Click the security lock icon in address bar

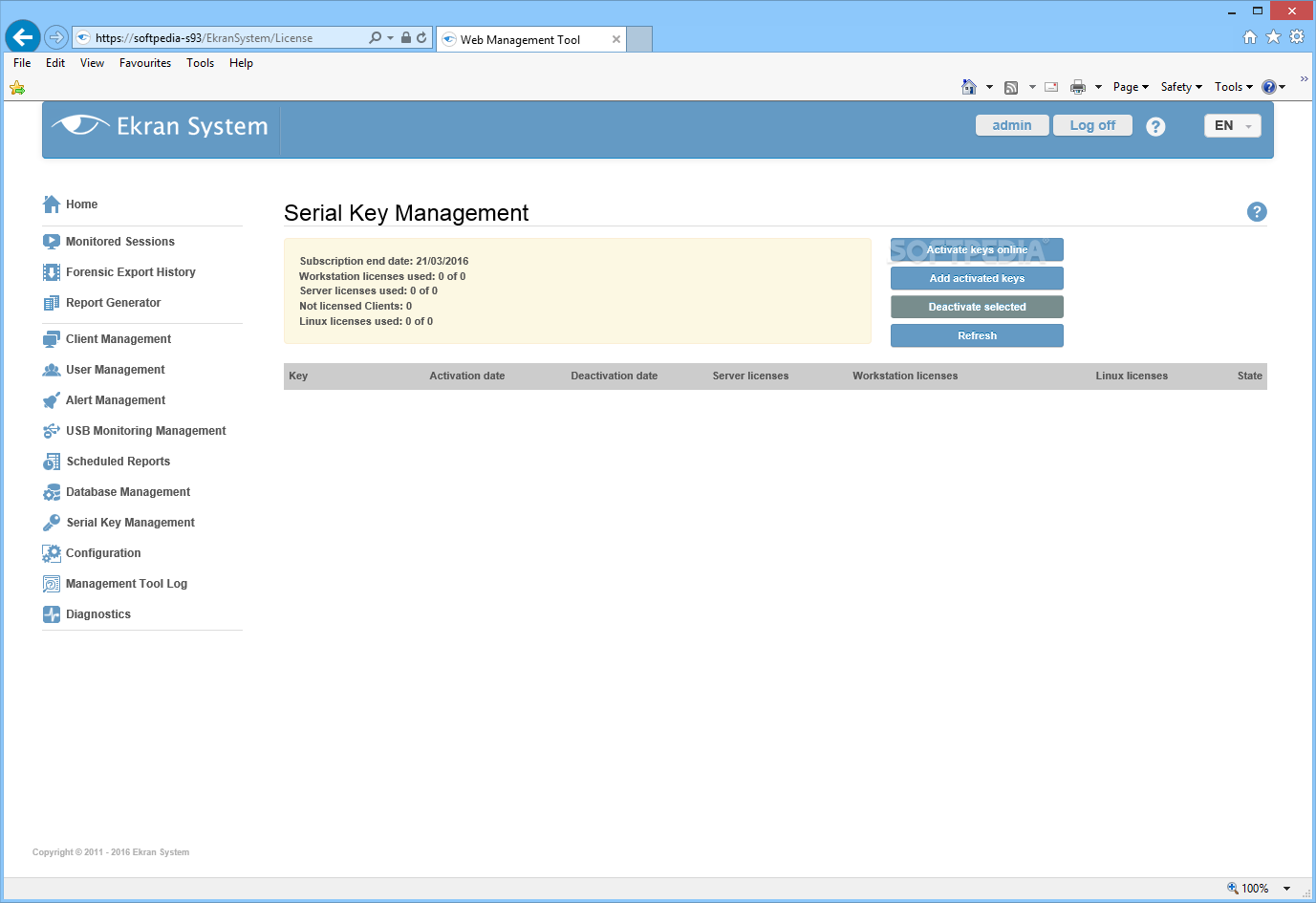[406, 38]
